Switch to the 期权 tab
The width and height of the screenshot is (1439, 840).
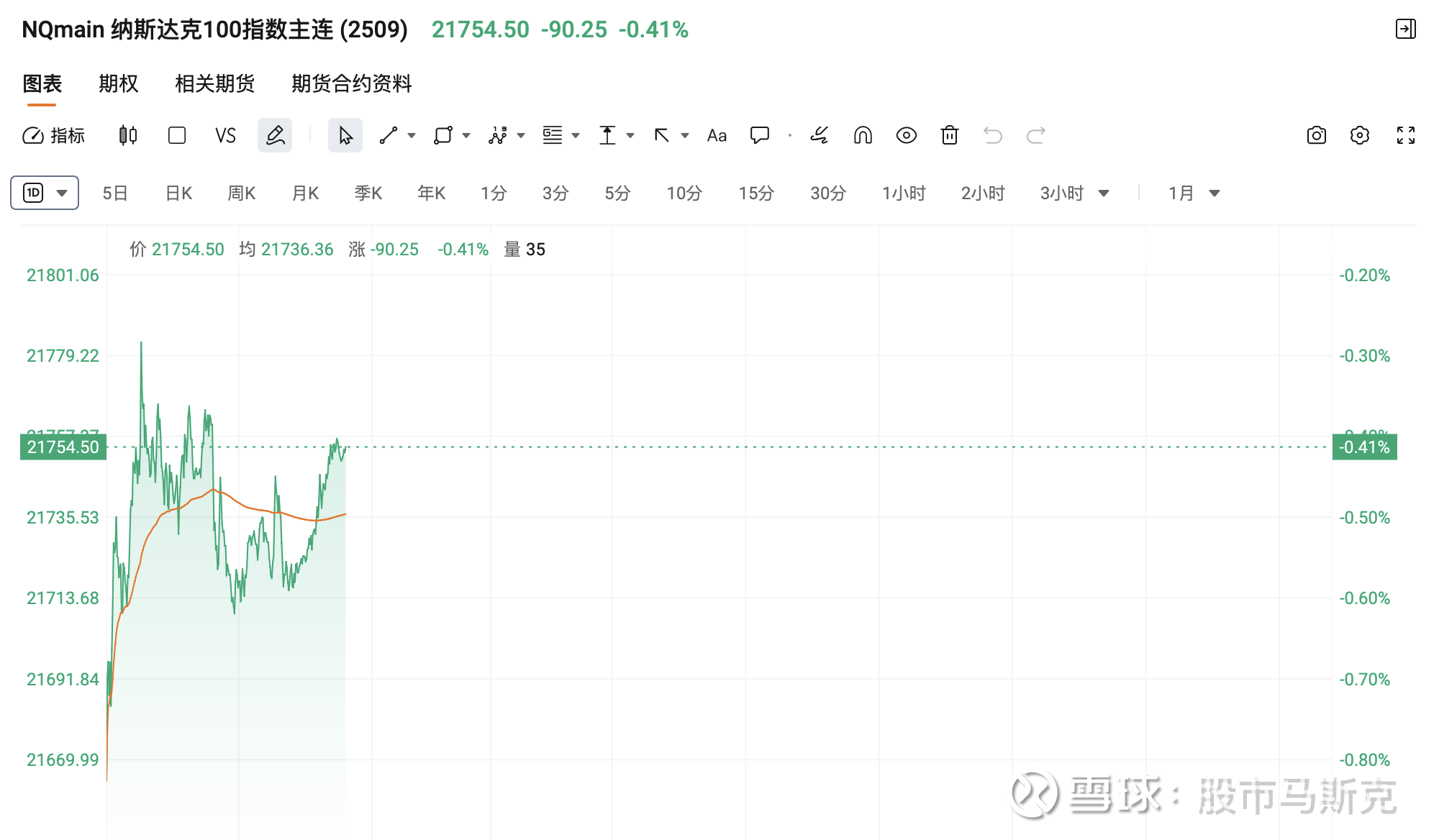point(118,83)
